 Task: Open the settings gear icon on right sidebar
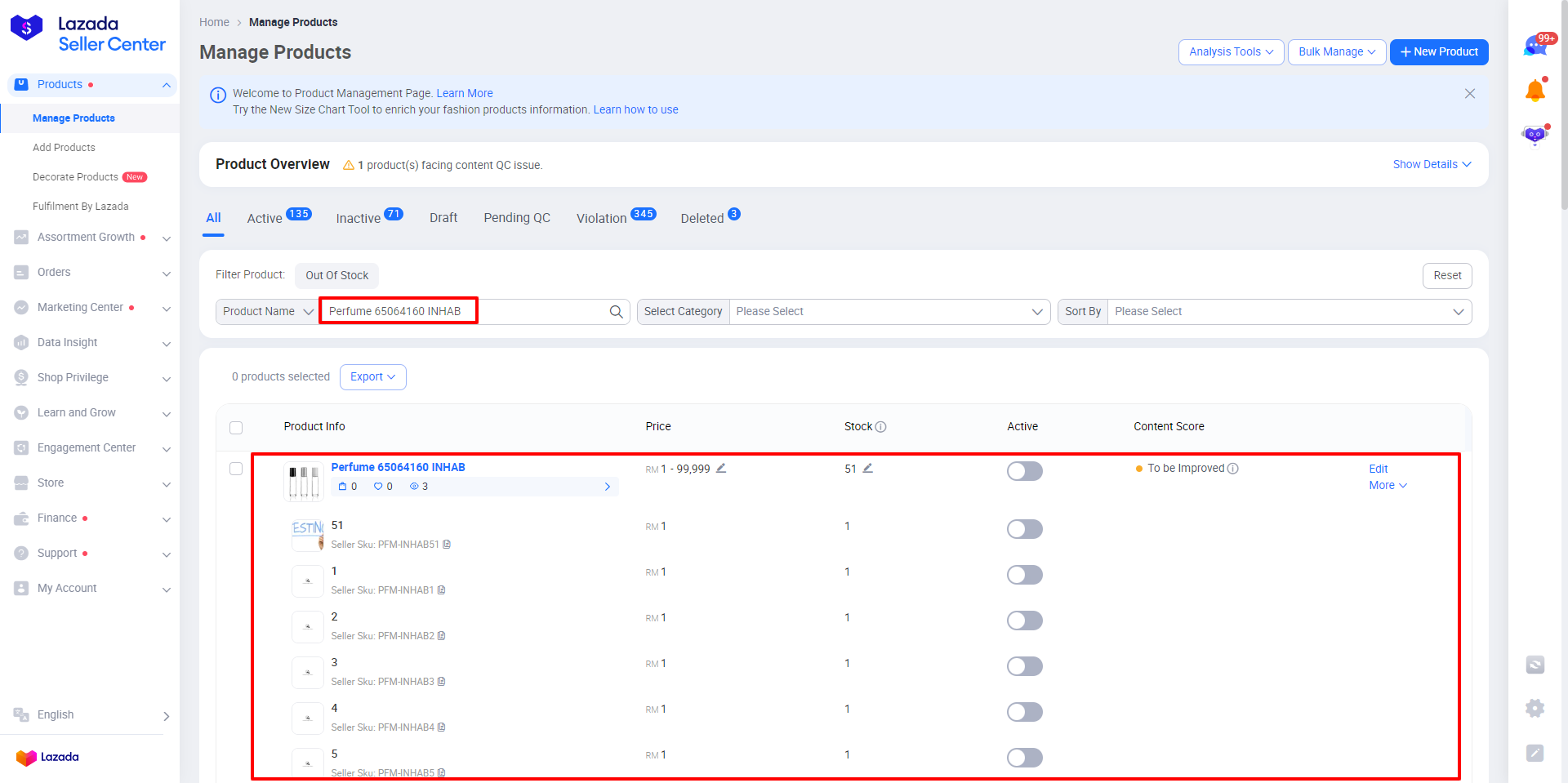pyautogui.click(x=1535, y=709)
